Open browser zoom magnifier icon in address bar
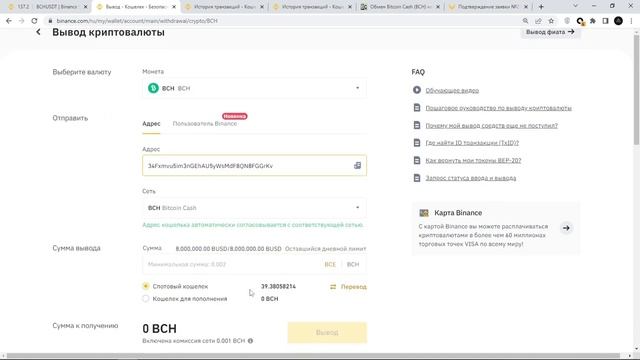640x360 pixels. [525, 21]
